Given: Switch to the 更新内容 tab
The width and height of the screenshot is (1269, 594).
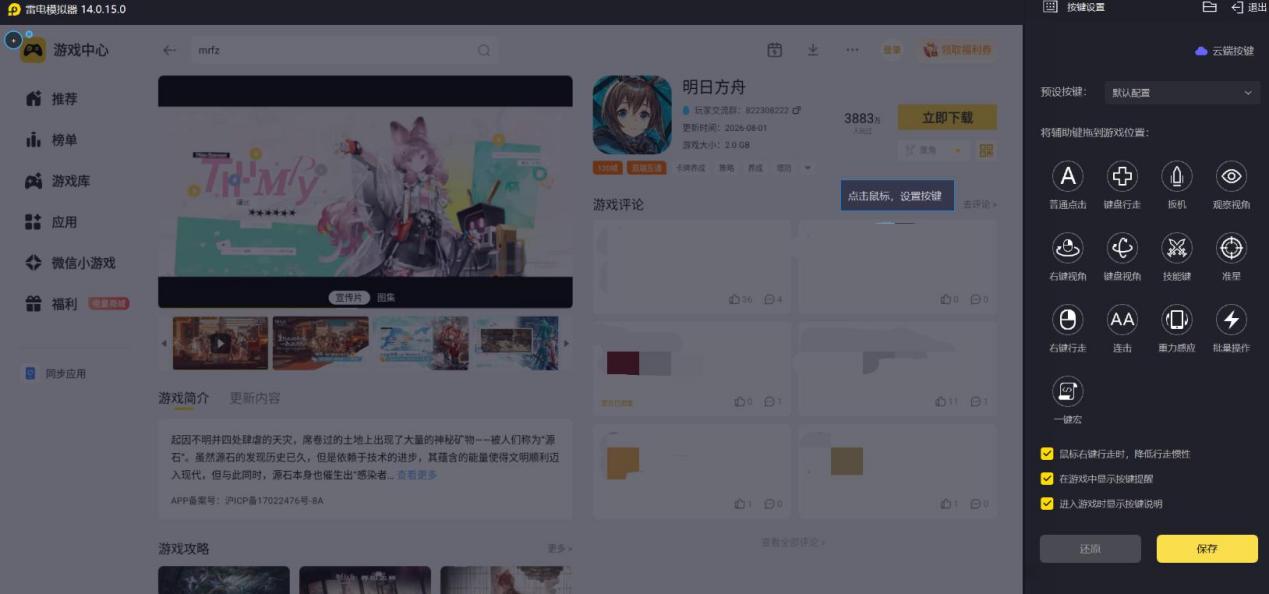Looking at the screenshot, I should (255, 398).
